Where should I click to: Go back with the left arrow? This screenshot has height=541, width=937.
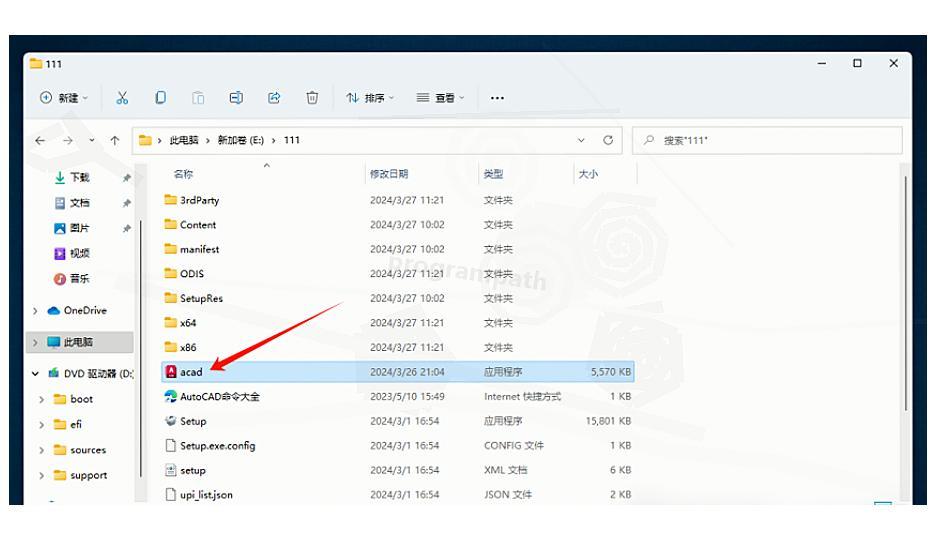(x=40, y=140)
